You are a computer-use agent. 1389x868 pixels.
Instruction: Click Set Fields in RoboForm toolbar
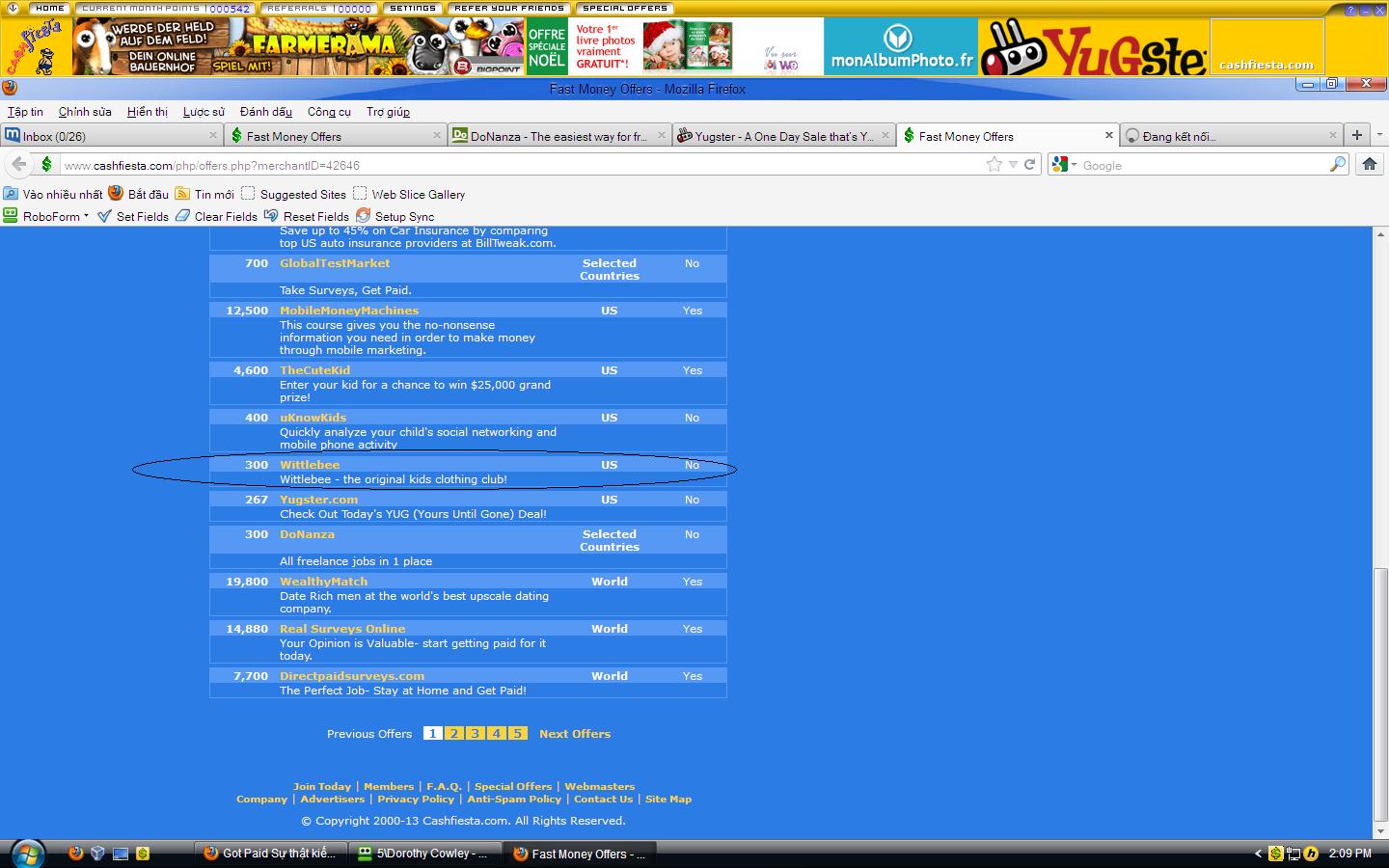pyautogui.click(x=133, y=216)
